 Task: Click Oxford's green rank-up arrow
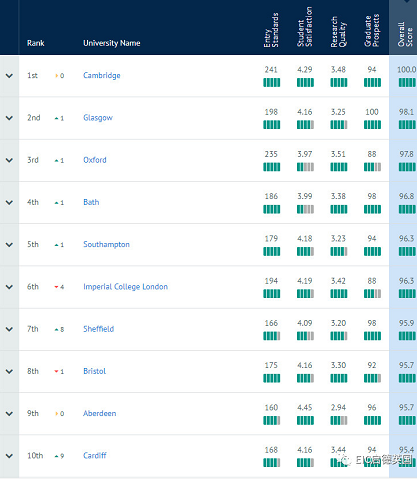click(57, 160)
